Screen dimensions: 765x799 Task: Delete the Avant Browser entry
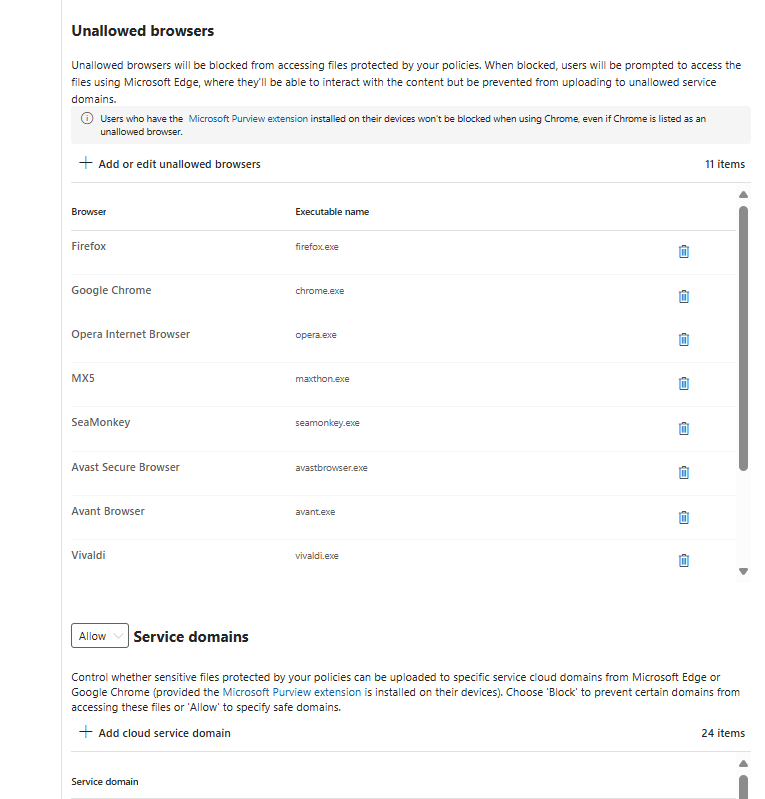pyautogui.click(x=684, y=517)
